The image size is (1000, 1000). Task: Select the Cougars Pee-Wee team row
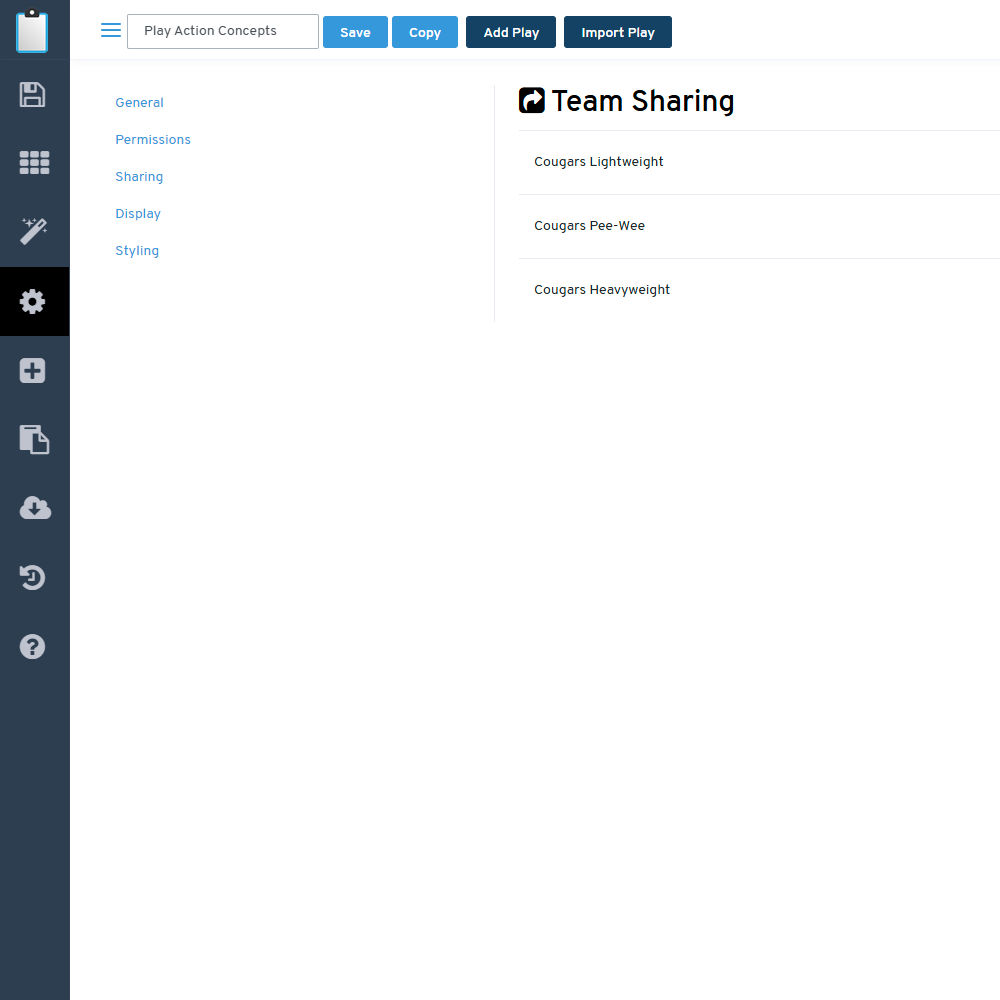(759, 226)
